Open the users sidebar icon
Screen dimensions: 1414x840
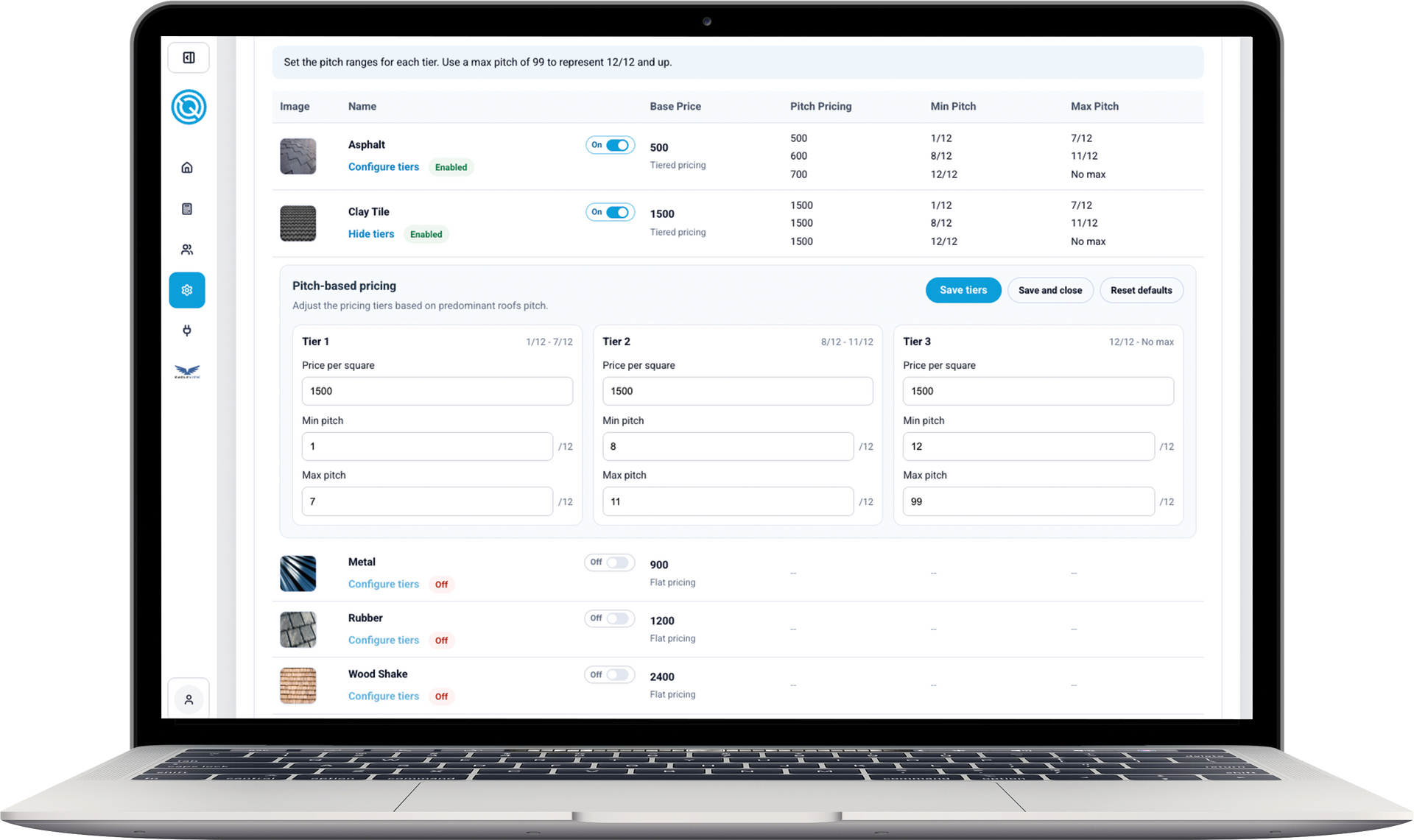point(187,250)
